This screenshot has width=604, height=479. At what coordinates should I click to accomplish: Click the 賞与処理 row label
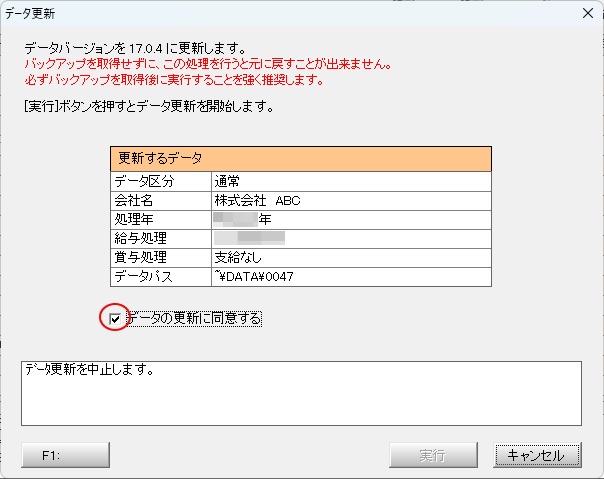pyautogui.click(x=160, y=257)
